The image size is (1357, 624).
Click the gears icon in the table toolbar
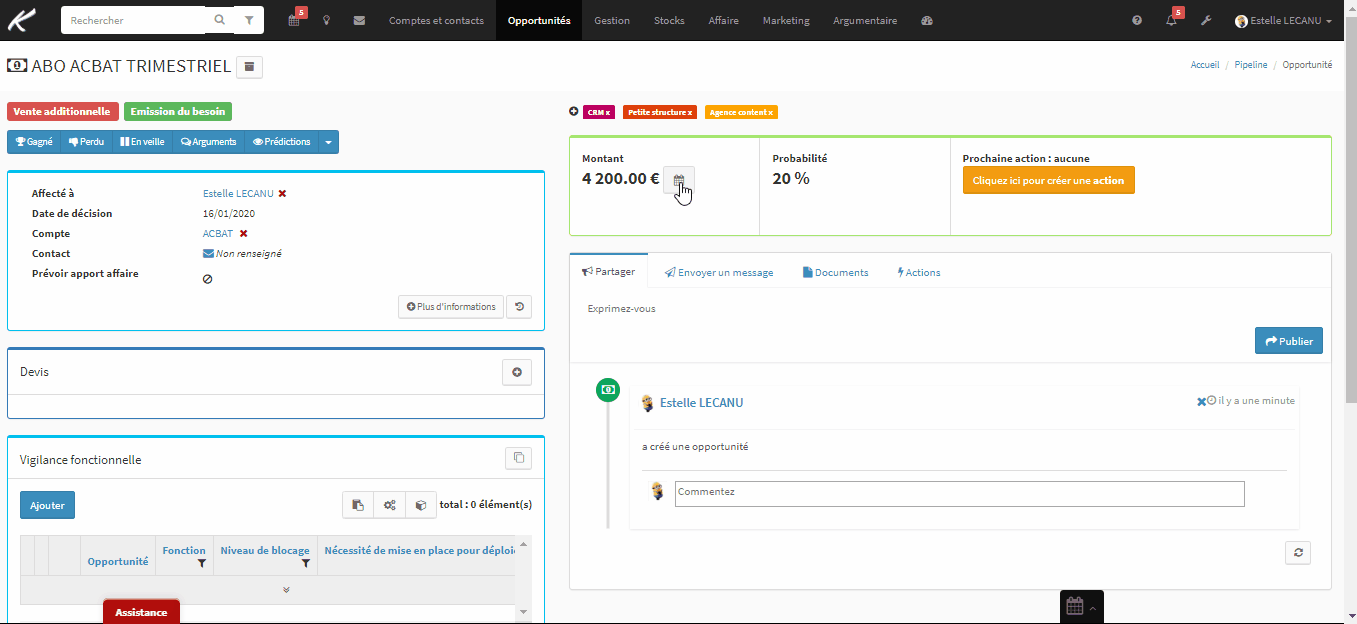pos(389,505)
